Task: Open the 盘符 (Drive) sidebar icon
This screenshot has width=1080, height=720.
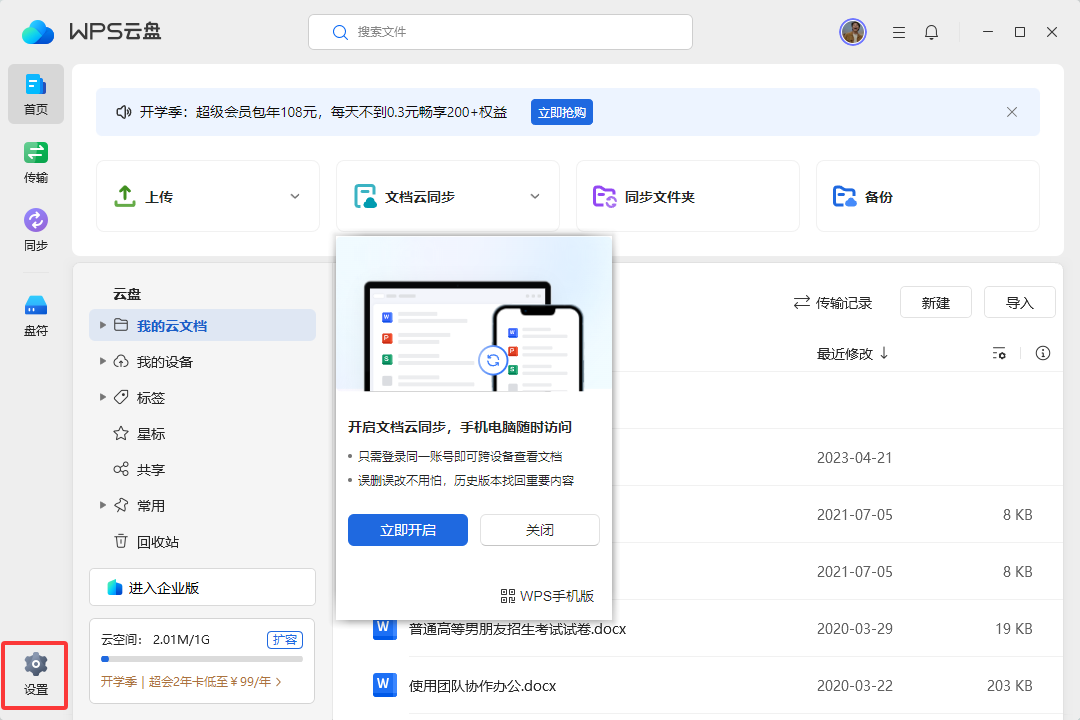Action: pos(36,315)
